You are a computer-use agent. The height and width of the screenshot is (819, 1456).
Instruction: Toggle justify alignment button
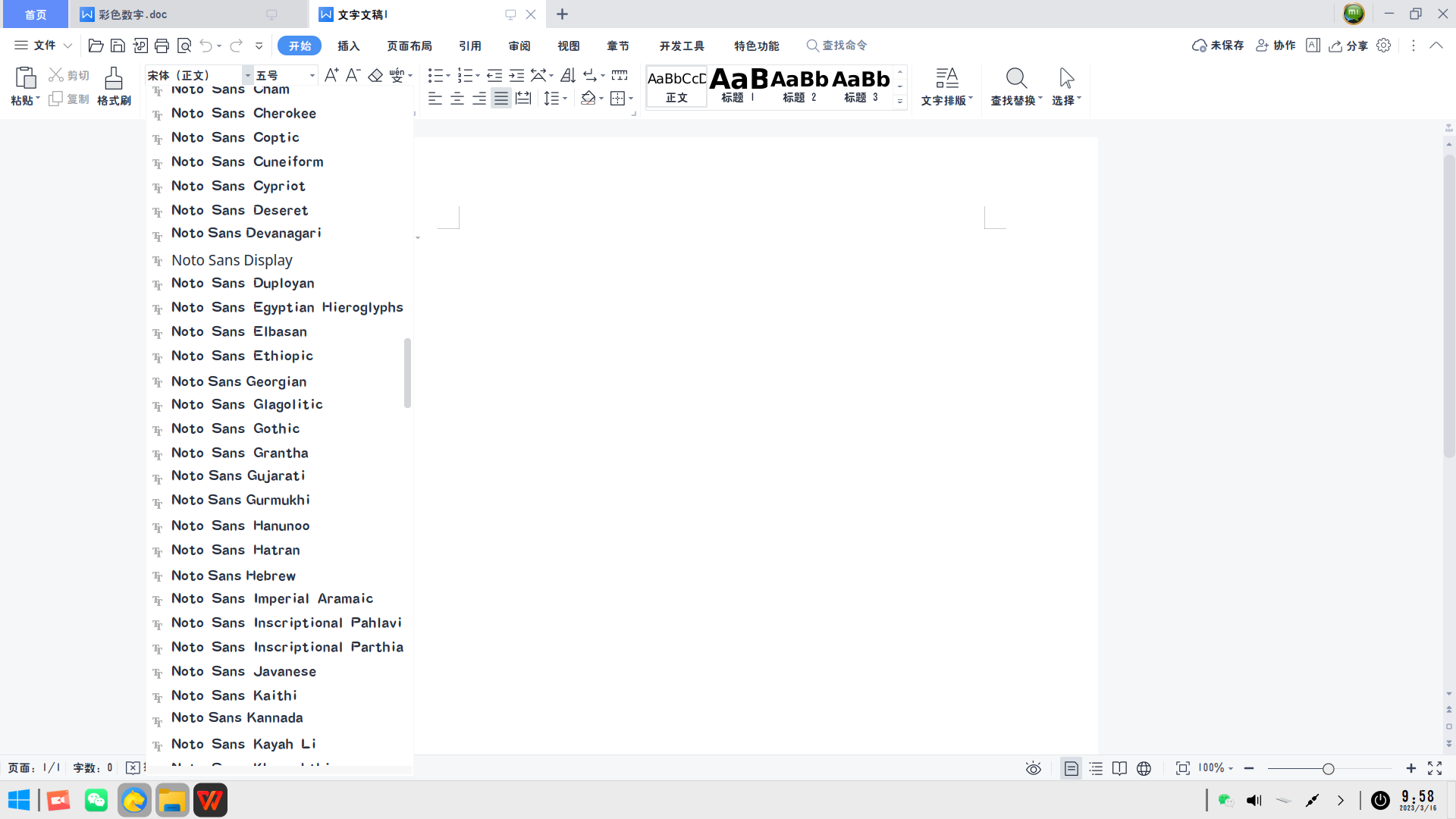(500, 99)
